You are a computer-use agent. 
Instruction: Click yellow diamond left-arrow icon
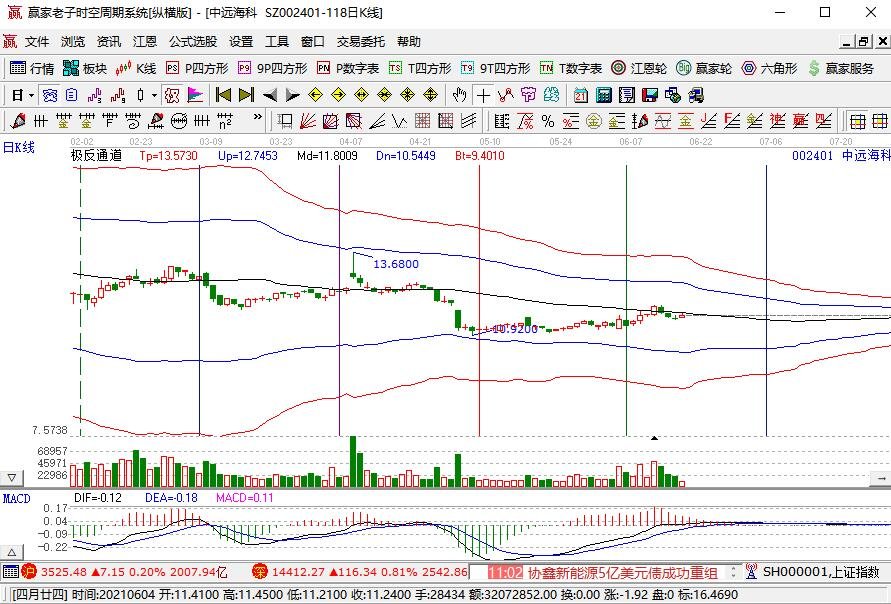(x=315, y=95)
